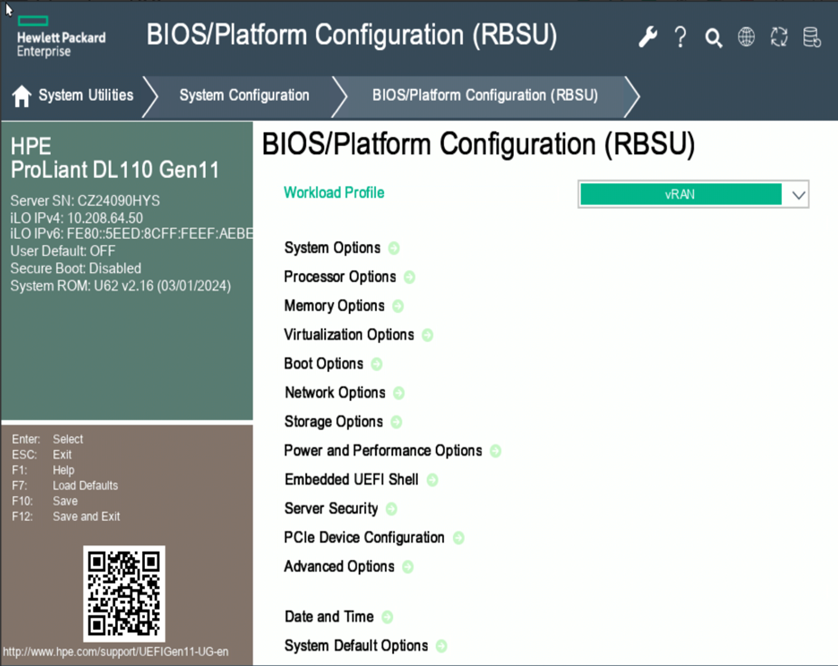This screenshot has height=666, width=838.
Task: Click the HPE support URL link
Action: point(116,652)
